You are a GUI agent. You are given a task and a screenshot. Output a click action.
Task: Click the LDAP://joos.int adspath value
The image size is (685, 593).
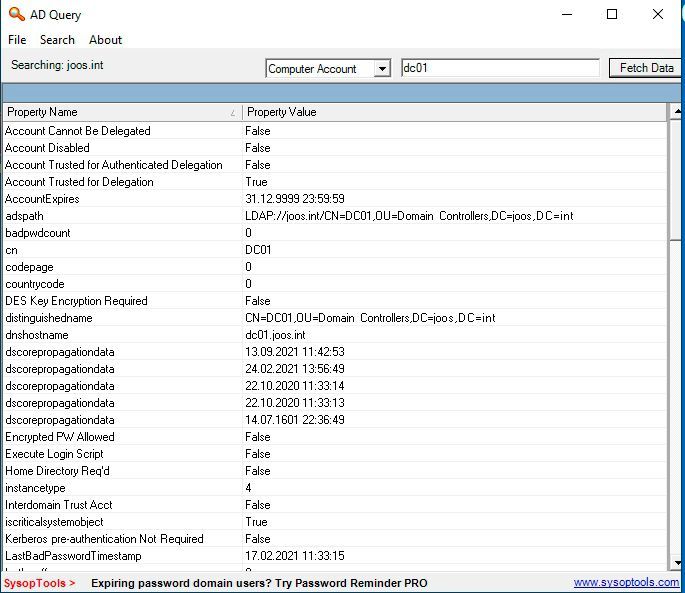[409, 216]
